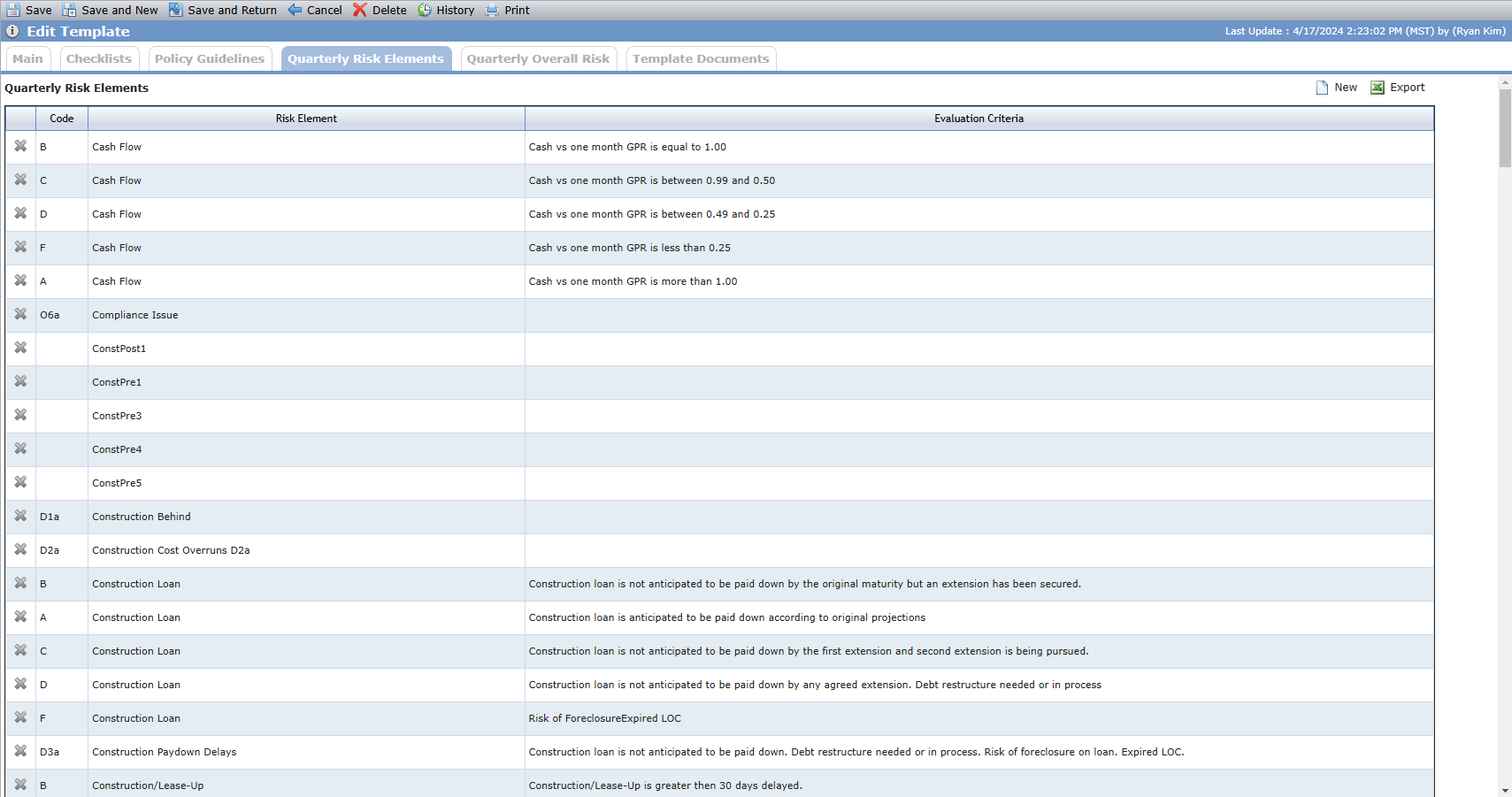This screenshot has height=797, width=1512.
Task: Delete Construction Paydown Delays row
Action: pyautogui.click(x=20, y=751)
